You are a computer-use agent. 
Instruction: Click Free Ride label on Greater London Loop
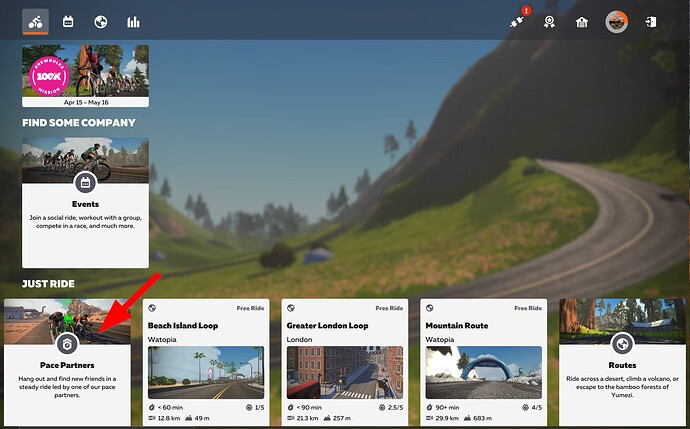[389, 308]
